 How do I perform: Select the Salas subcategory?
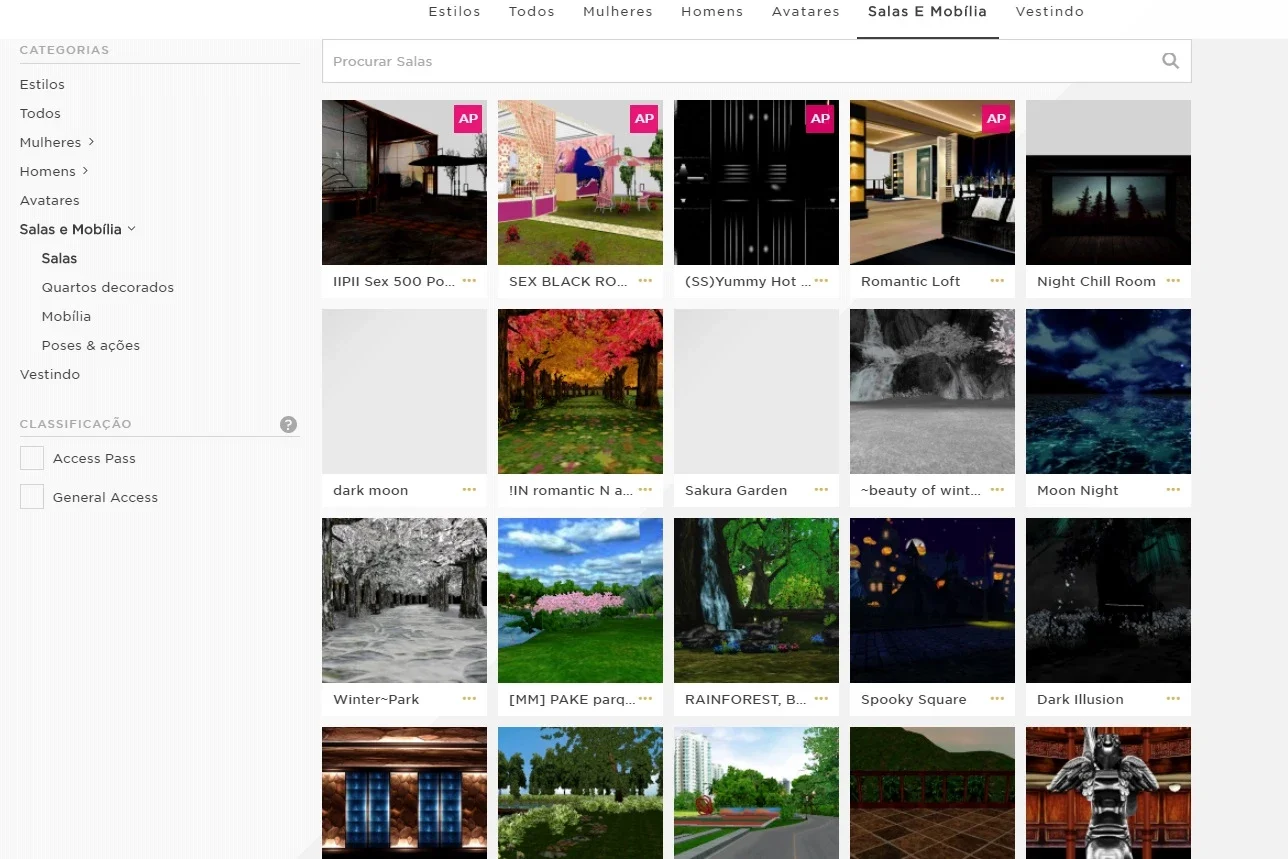59,258
